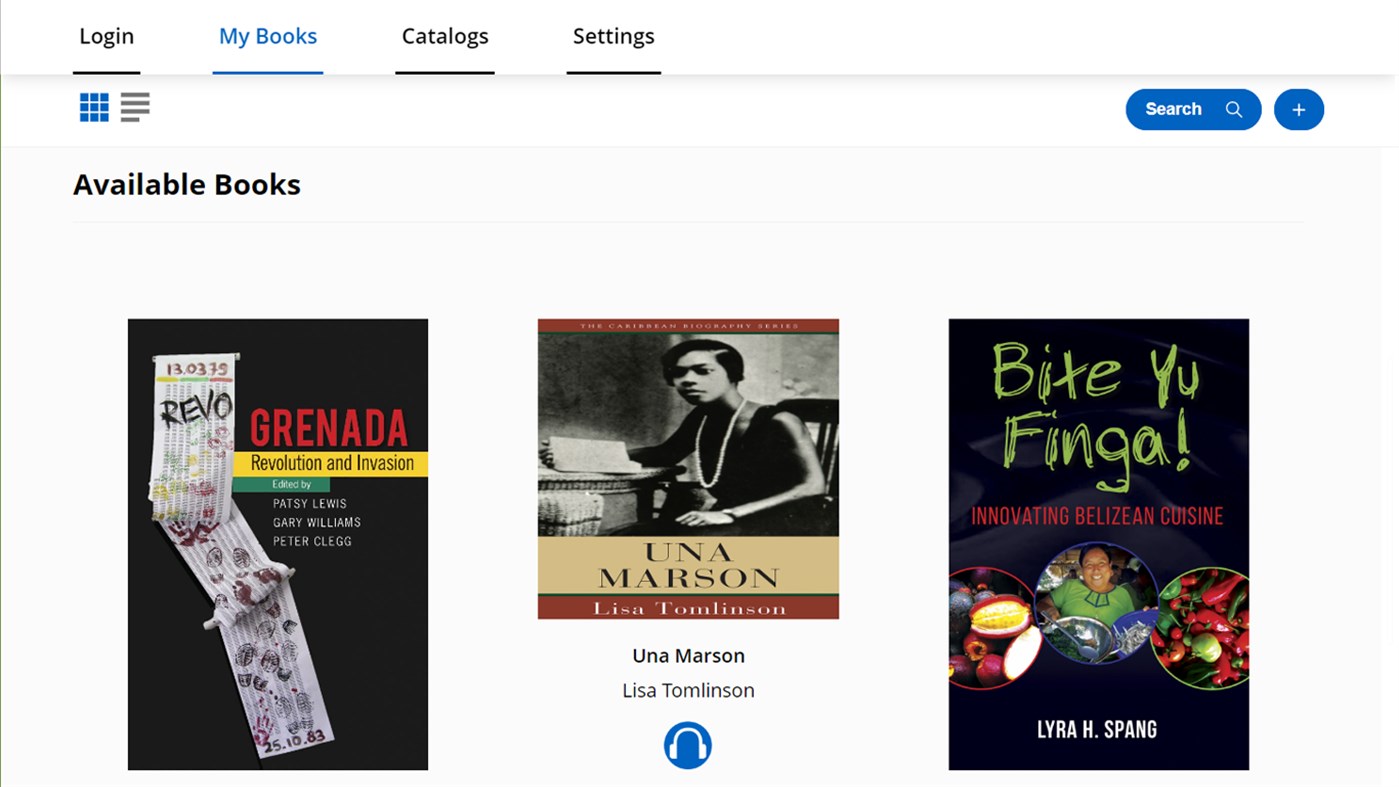The width and height of the screenshot is (1399, 787).
Task: Click the plus button to import a book
Action: click(x=1297, y=109)
